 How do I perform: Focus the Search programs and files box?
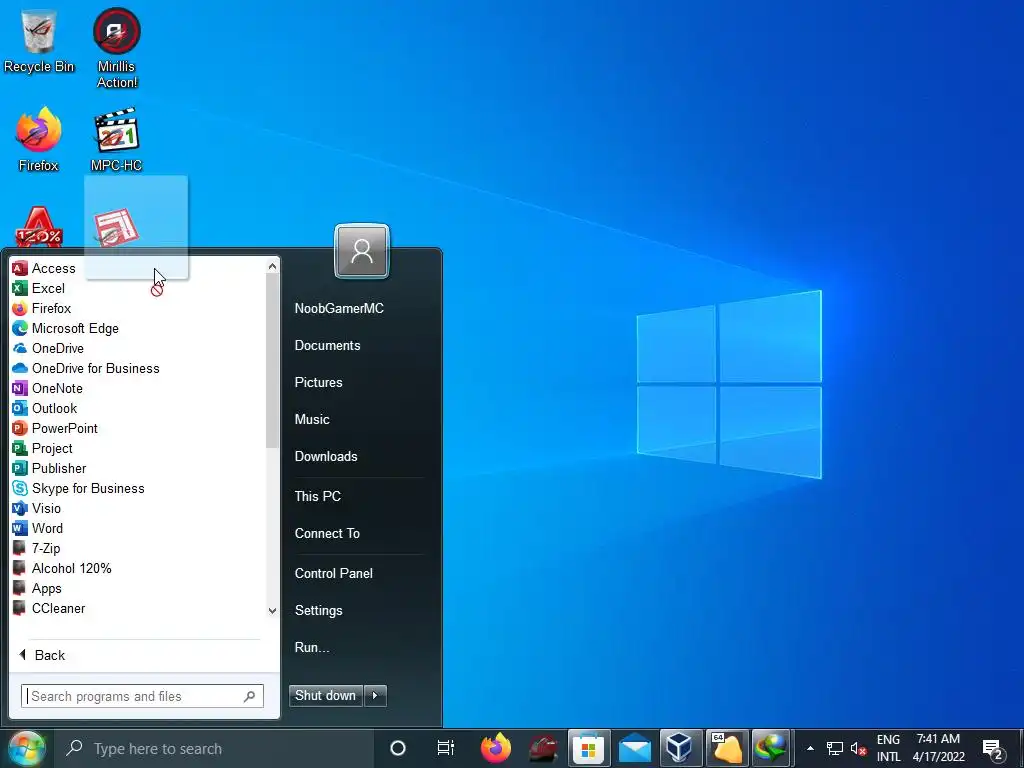click(x=142, y=696)
